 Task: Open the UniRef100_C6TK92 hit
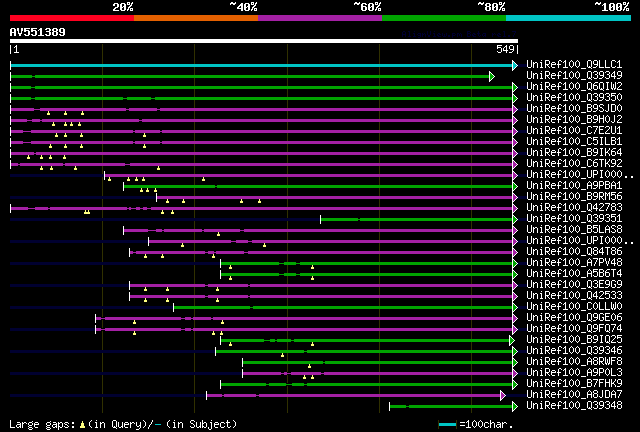tap(574, 164)
